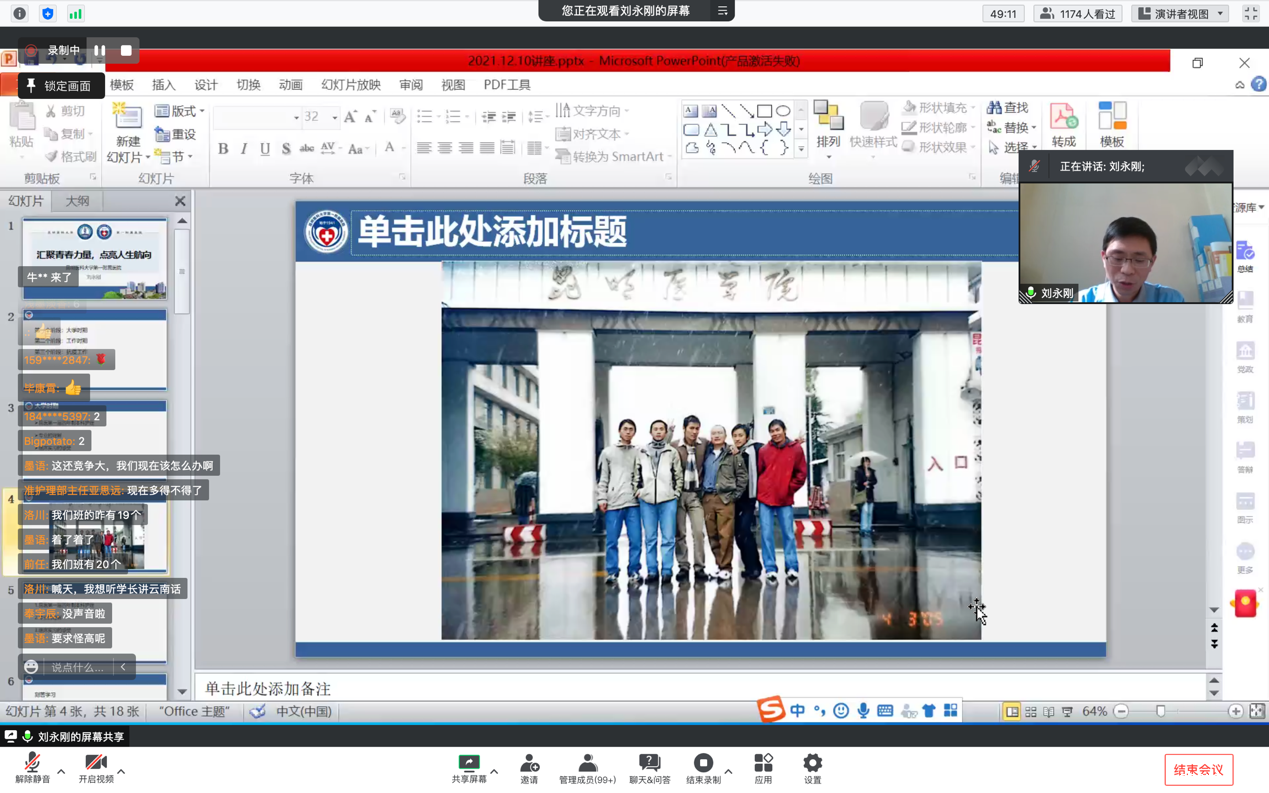Open screen sharing options menu at top
This screenshot has width=1269, height=793.
722,11
